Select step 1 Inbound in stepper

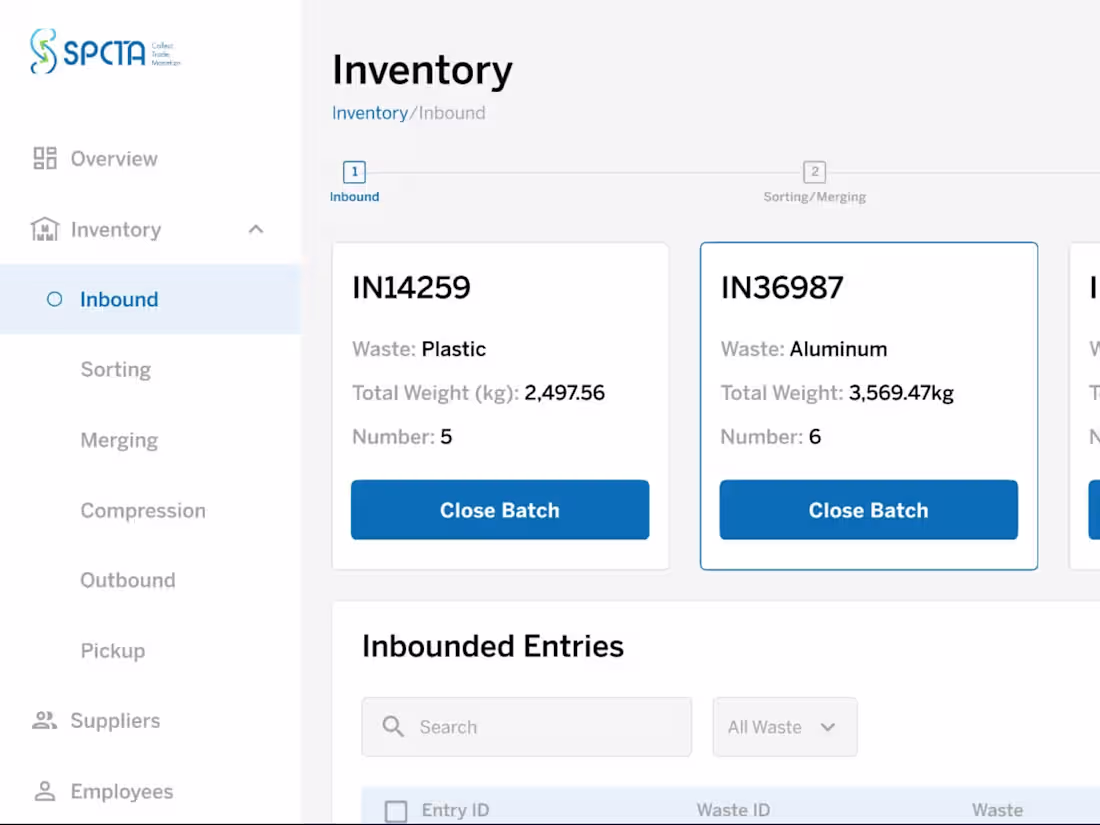coord(354,182)
